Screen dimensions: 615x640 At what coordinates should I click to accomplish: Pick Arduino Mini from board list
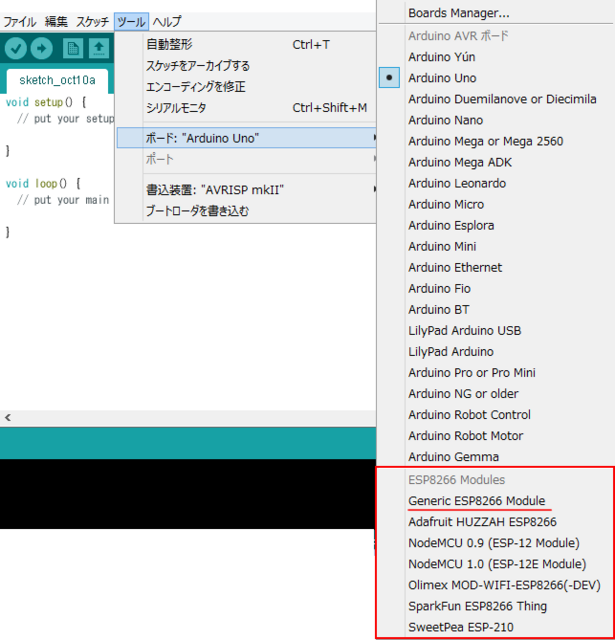[496, 247]
